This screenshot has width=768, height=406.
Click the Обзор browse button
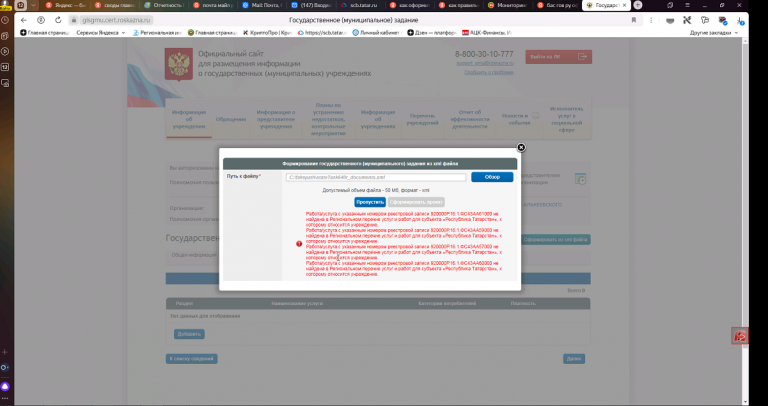pyautogui.click(x=492, y=177)
